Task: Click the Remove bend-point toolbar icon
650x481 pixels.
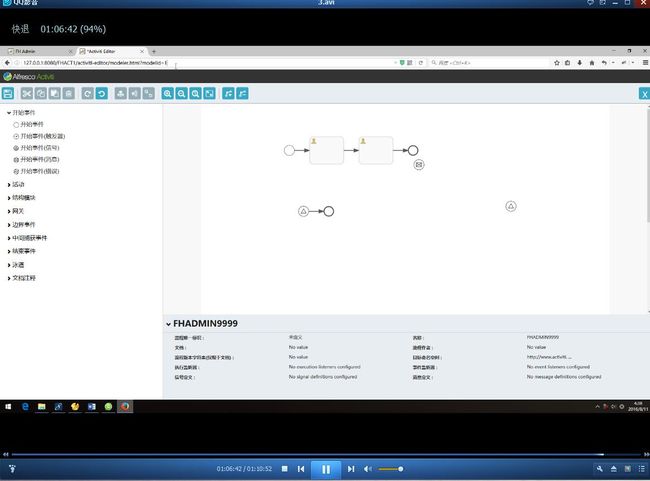Action: click(243, 93)
